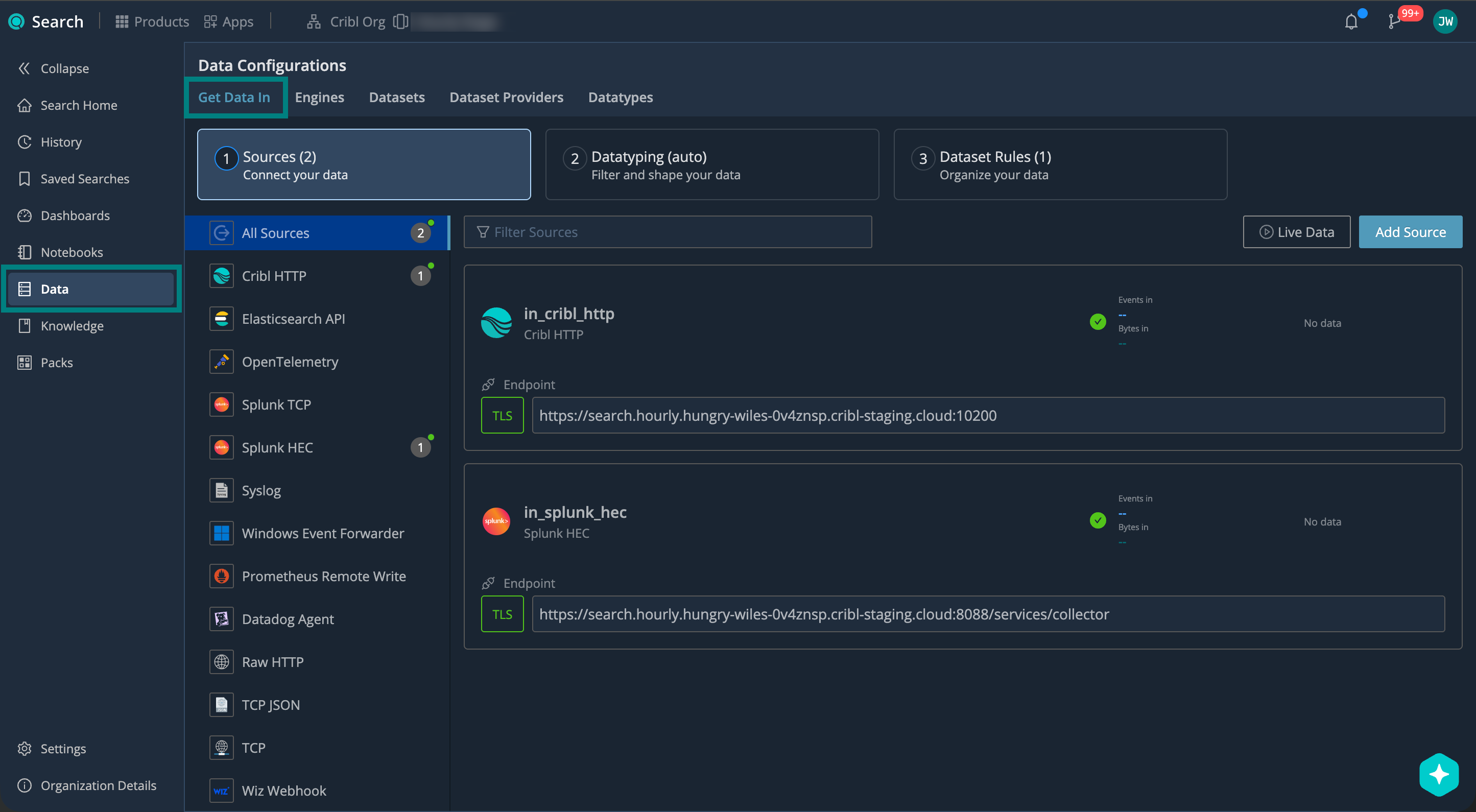Open Packs in the sidebar
1476x812 pixels.
click(45, 362)
